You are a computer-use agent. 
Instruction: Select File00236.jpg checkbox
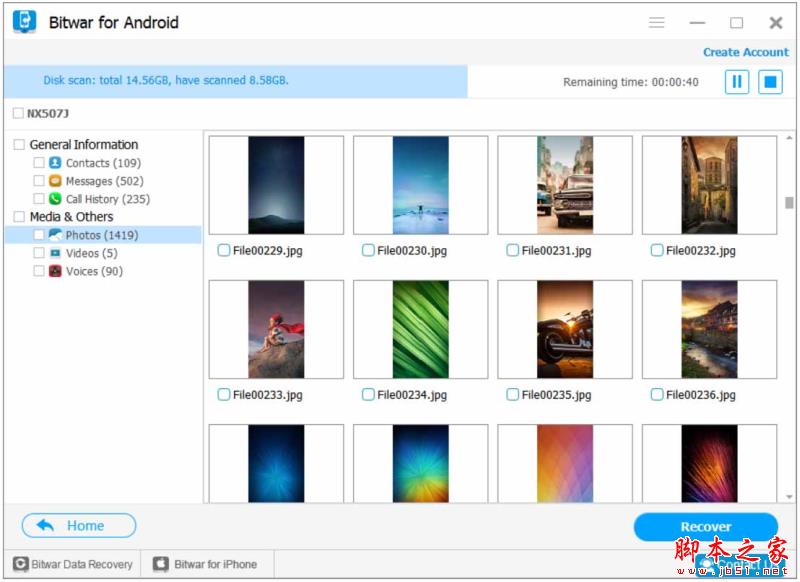click(657, 394)
